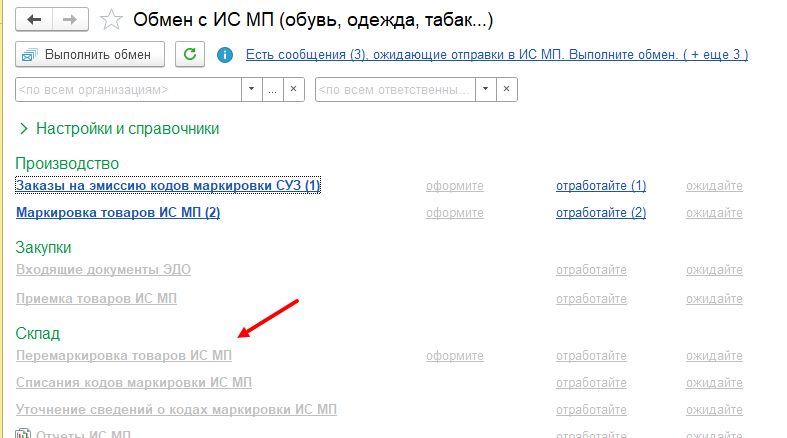This screenshot has width=787, height=438.
Task: Open the organization filter dropdown arrow
Action: point(251,89)
